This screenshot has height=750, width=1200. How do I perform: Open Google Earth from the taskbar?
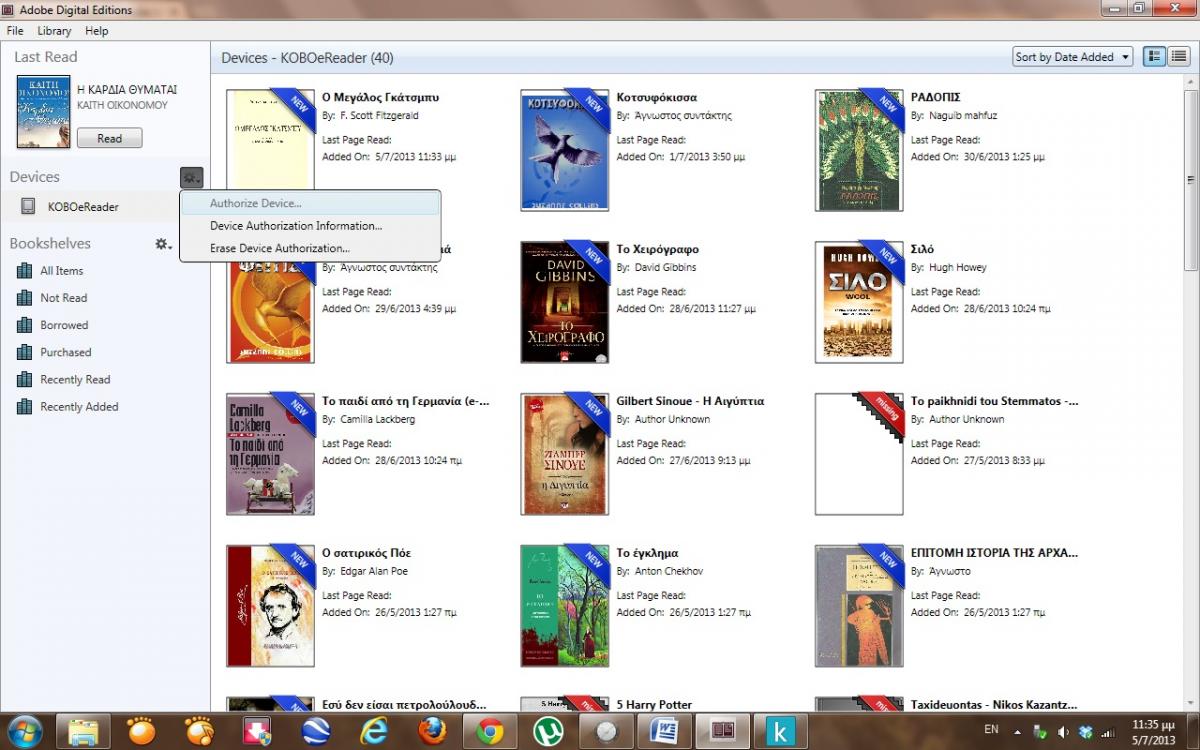316,732
